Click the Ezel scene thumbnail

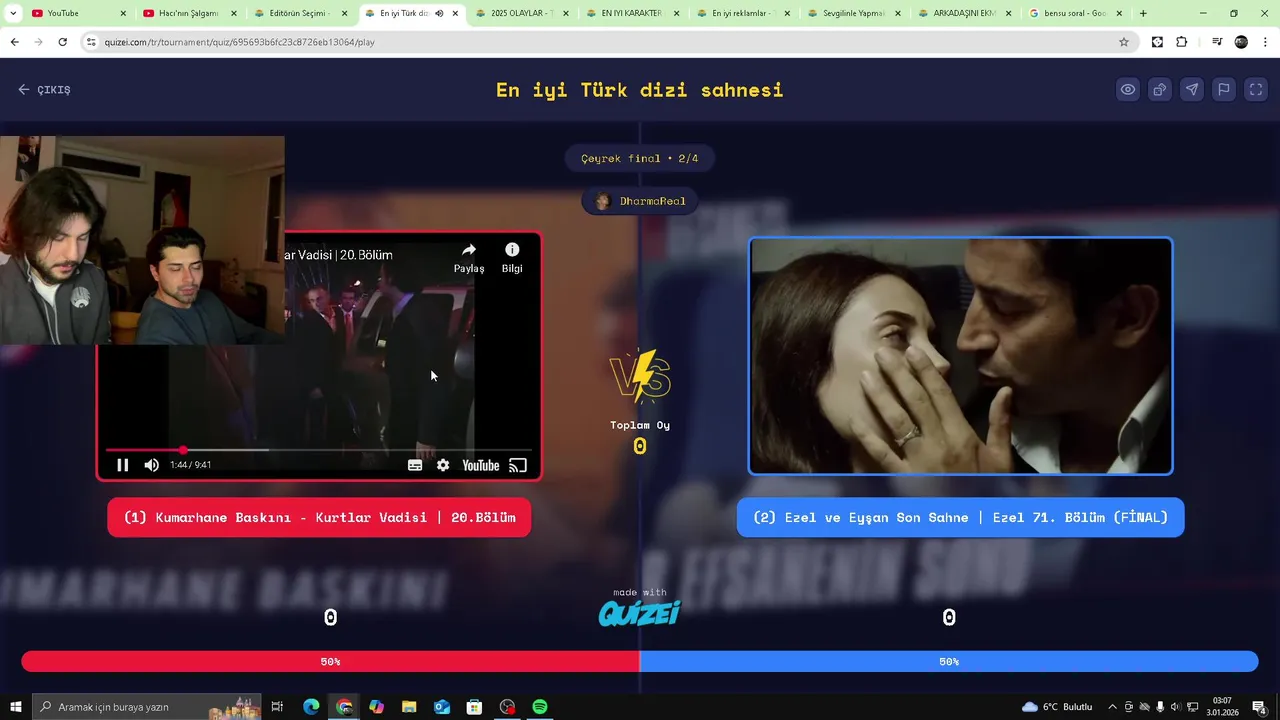(960, 356)
